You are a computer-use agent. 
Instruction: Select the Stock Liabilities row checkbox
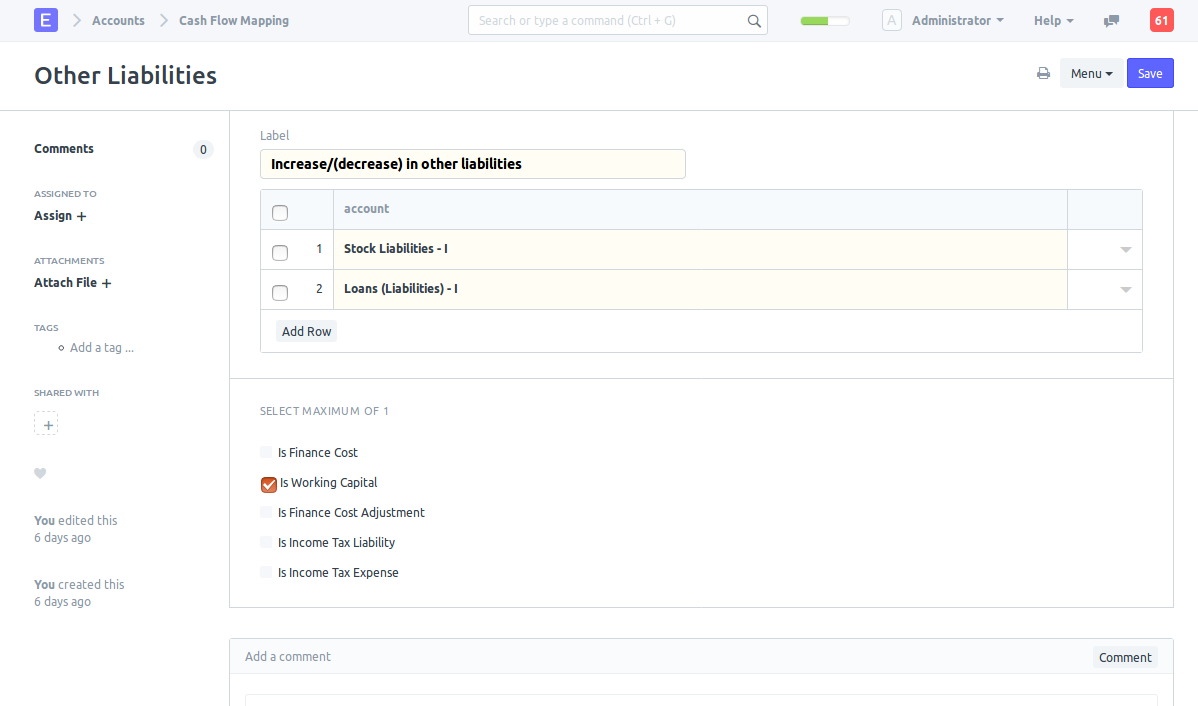(280, 252)
